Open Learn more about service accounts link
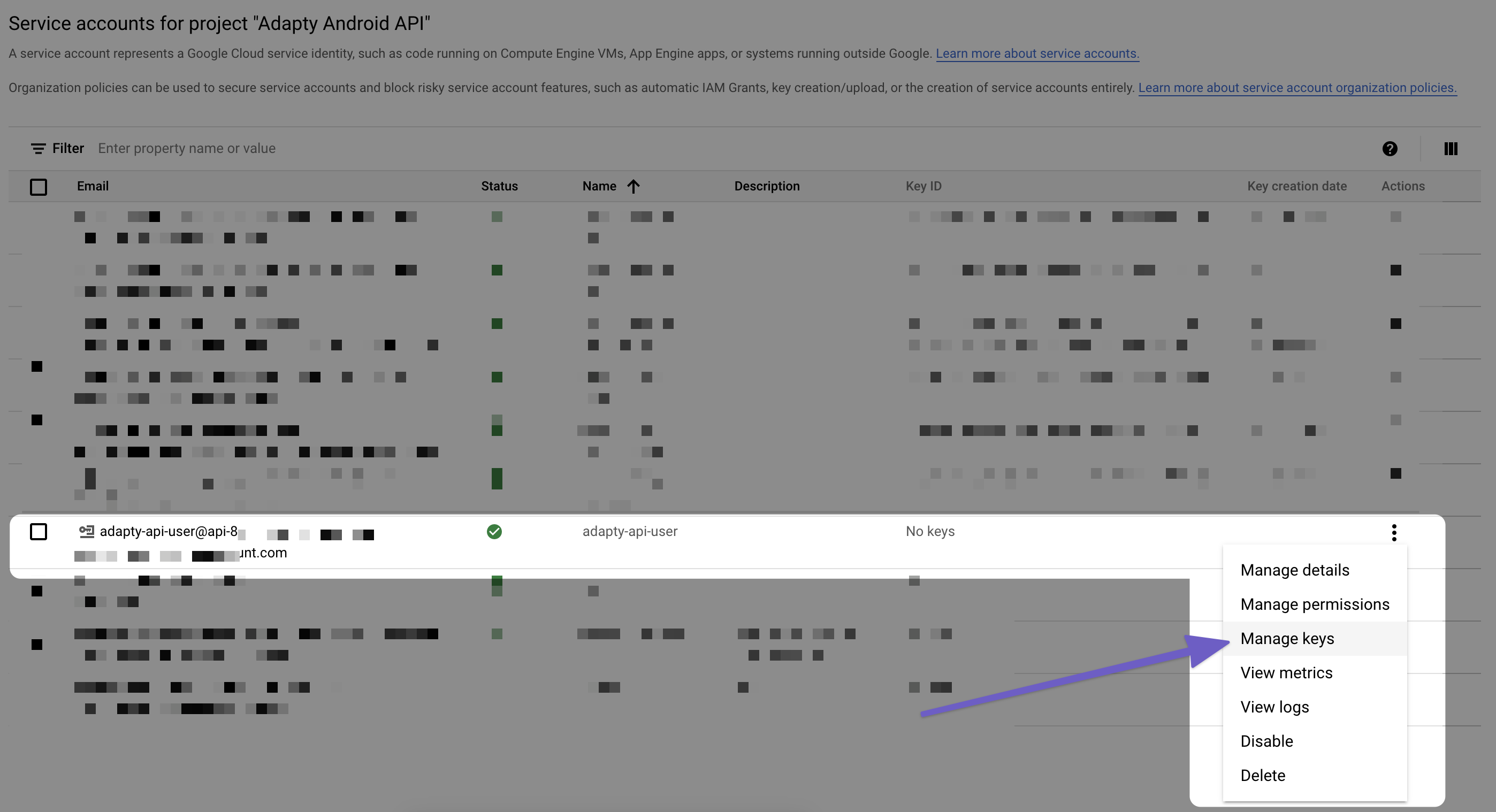1496x812 pixels. [1036, 53]
